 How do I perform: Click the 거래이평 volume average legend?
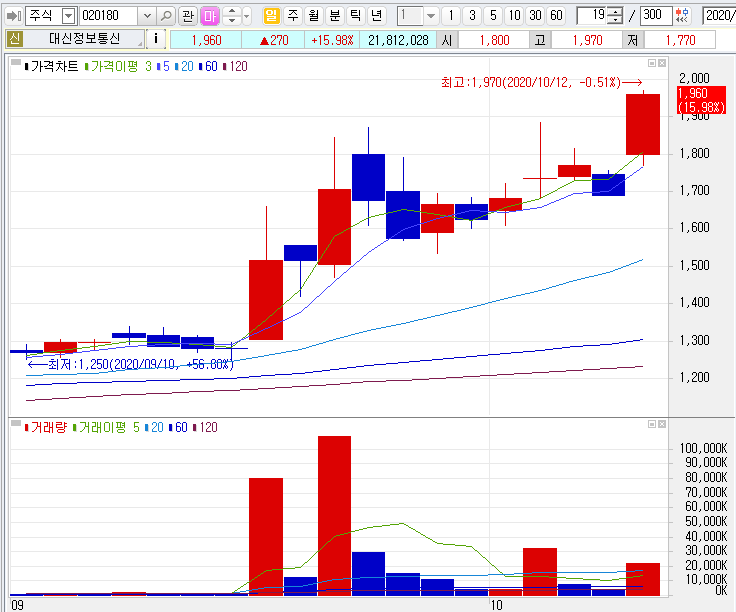100,428
